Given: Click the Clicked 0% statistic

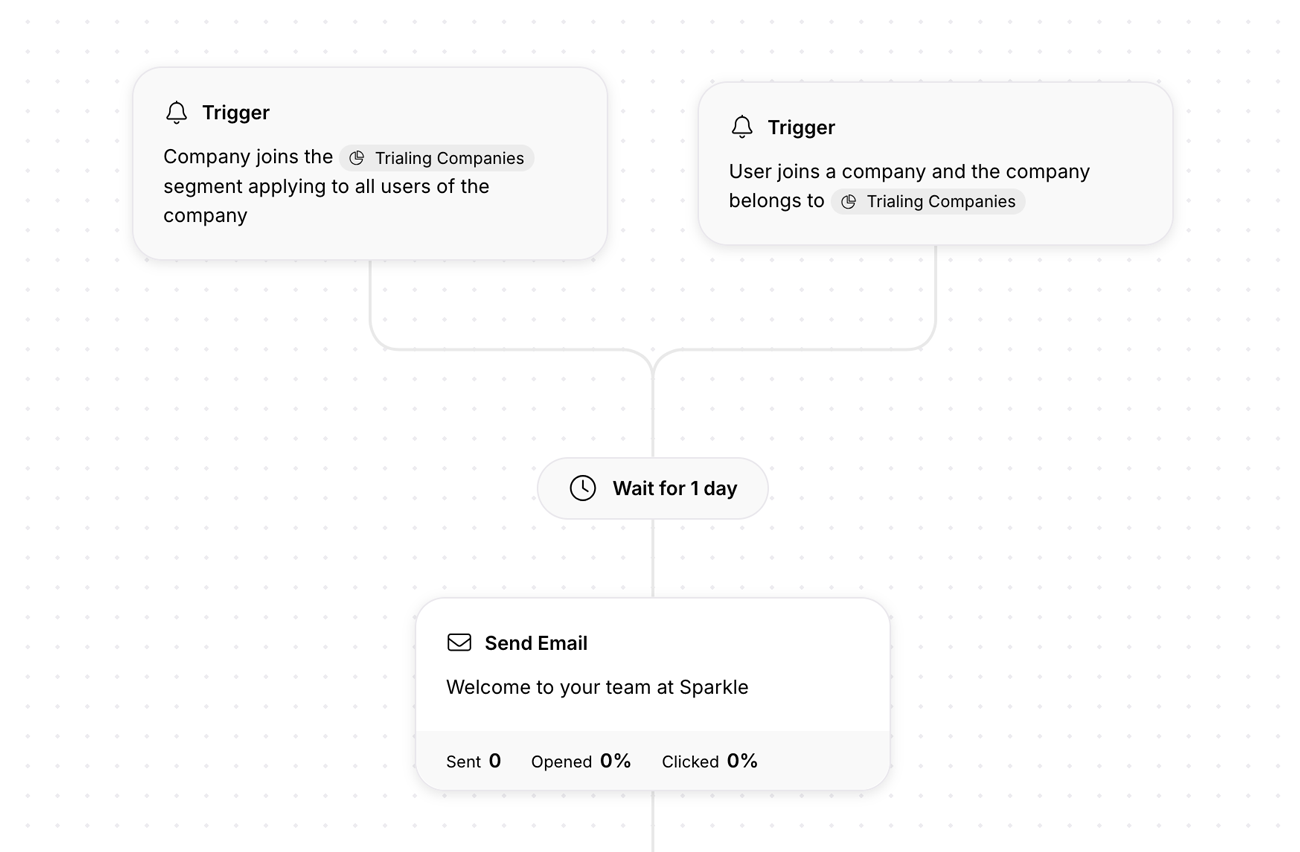Looking at the screenshot, I should click(710, 761).
